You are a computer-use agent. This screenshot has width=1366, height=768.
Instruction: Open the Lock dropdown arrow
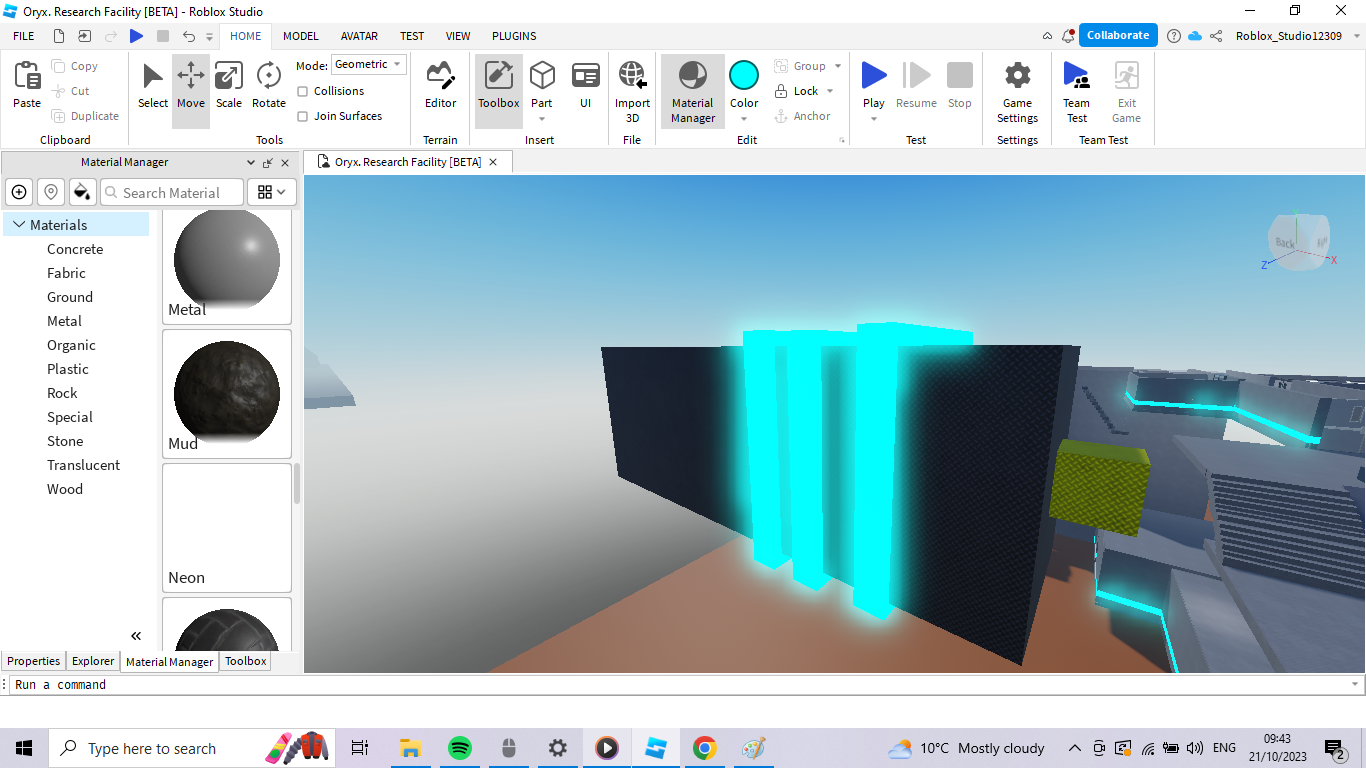point(830,91)
